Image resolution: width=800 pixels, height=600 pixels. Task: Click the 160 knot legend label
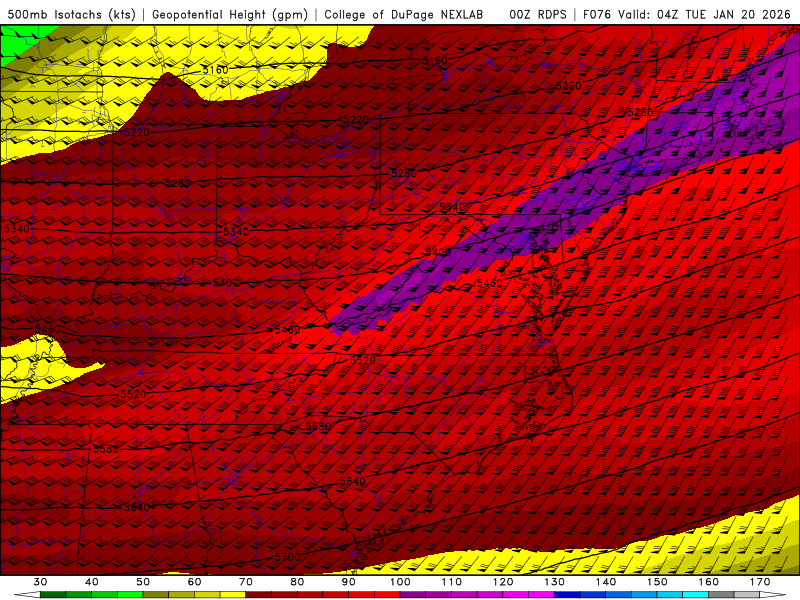(x=709, y=582)
